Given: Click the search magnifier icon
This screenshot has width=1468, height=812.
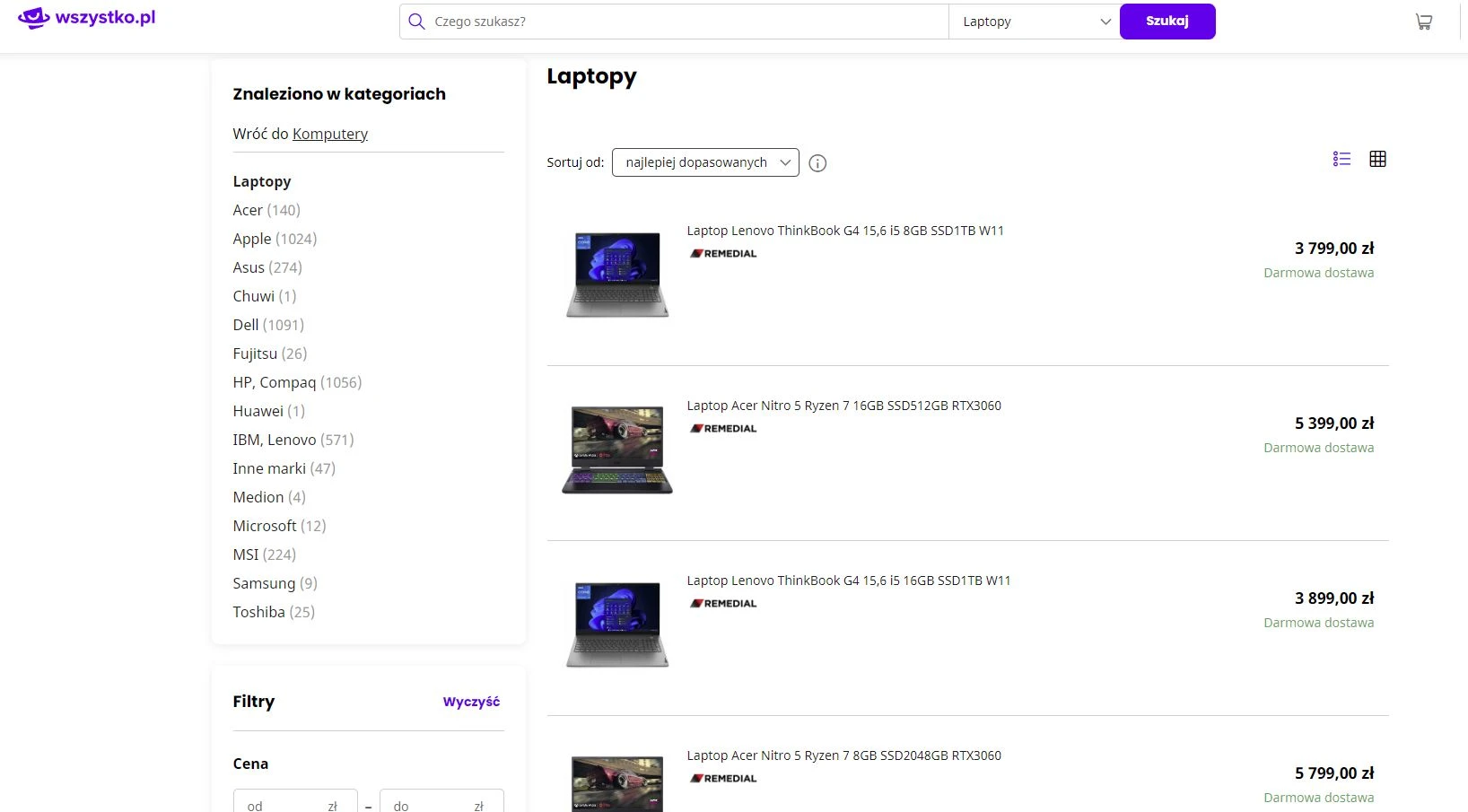Looking at the screenshot, I should (416, 22).
